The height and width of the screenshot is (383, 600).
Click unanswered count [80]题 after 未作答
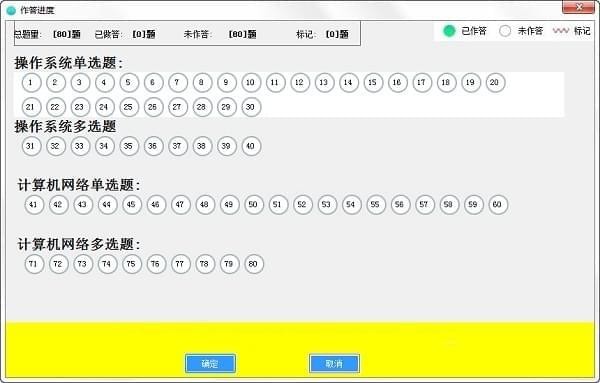click(242, 34)
